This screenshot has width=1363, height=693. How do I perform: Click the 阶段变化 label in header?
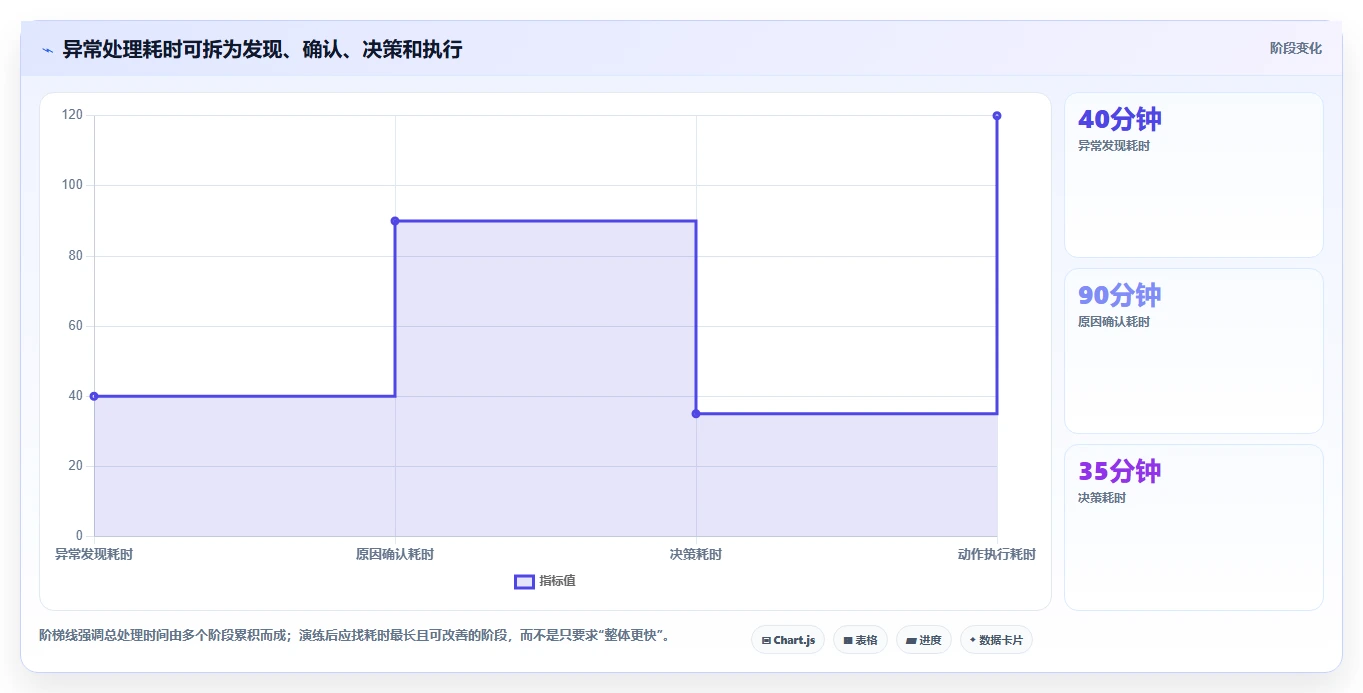[1296, 49]
